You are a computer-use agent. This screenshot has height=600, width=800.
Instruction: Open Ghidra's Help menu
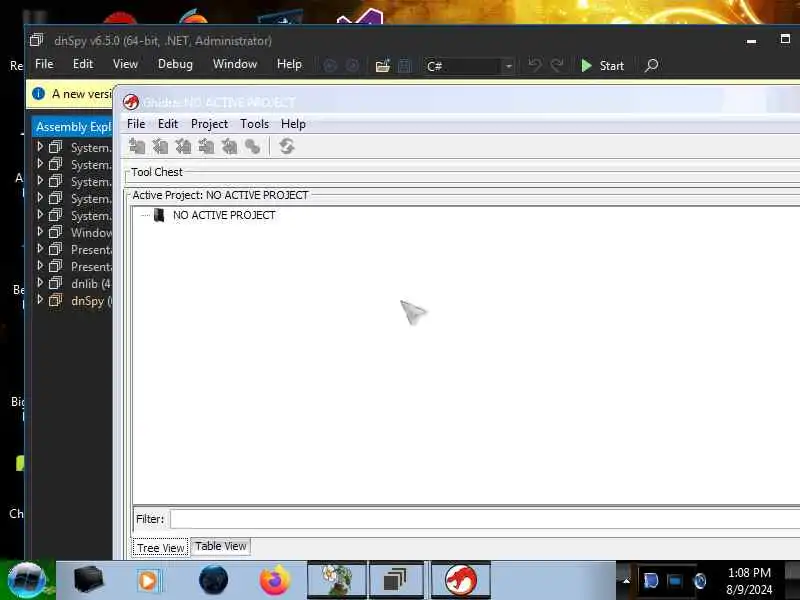(293, 124)
